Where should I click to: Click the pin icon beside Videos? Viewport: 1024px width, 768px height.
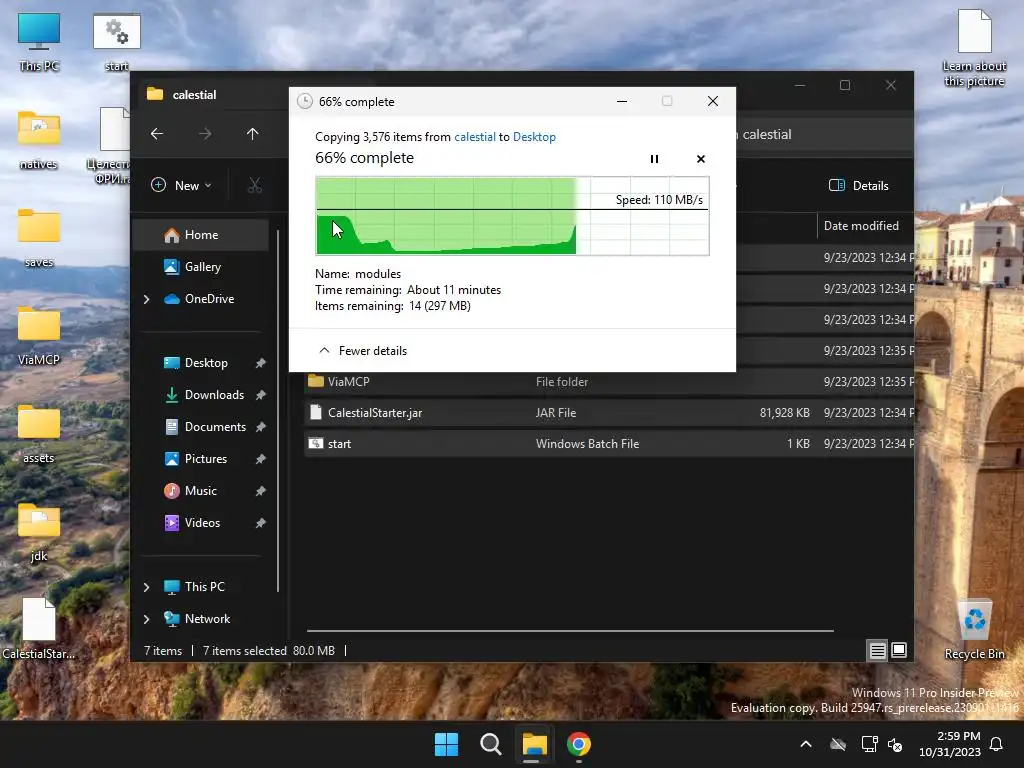click(260, 523)
